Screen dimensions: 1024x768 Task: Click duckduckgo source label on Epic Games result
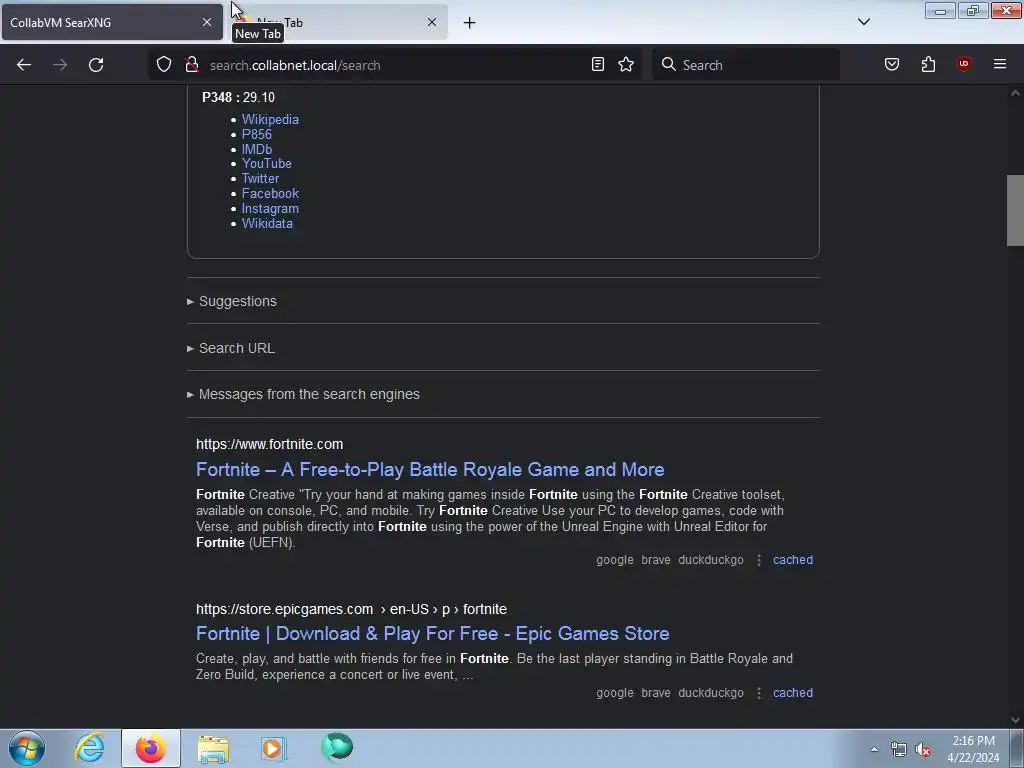click(711, 693)
